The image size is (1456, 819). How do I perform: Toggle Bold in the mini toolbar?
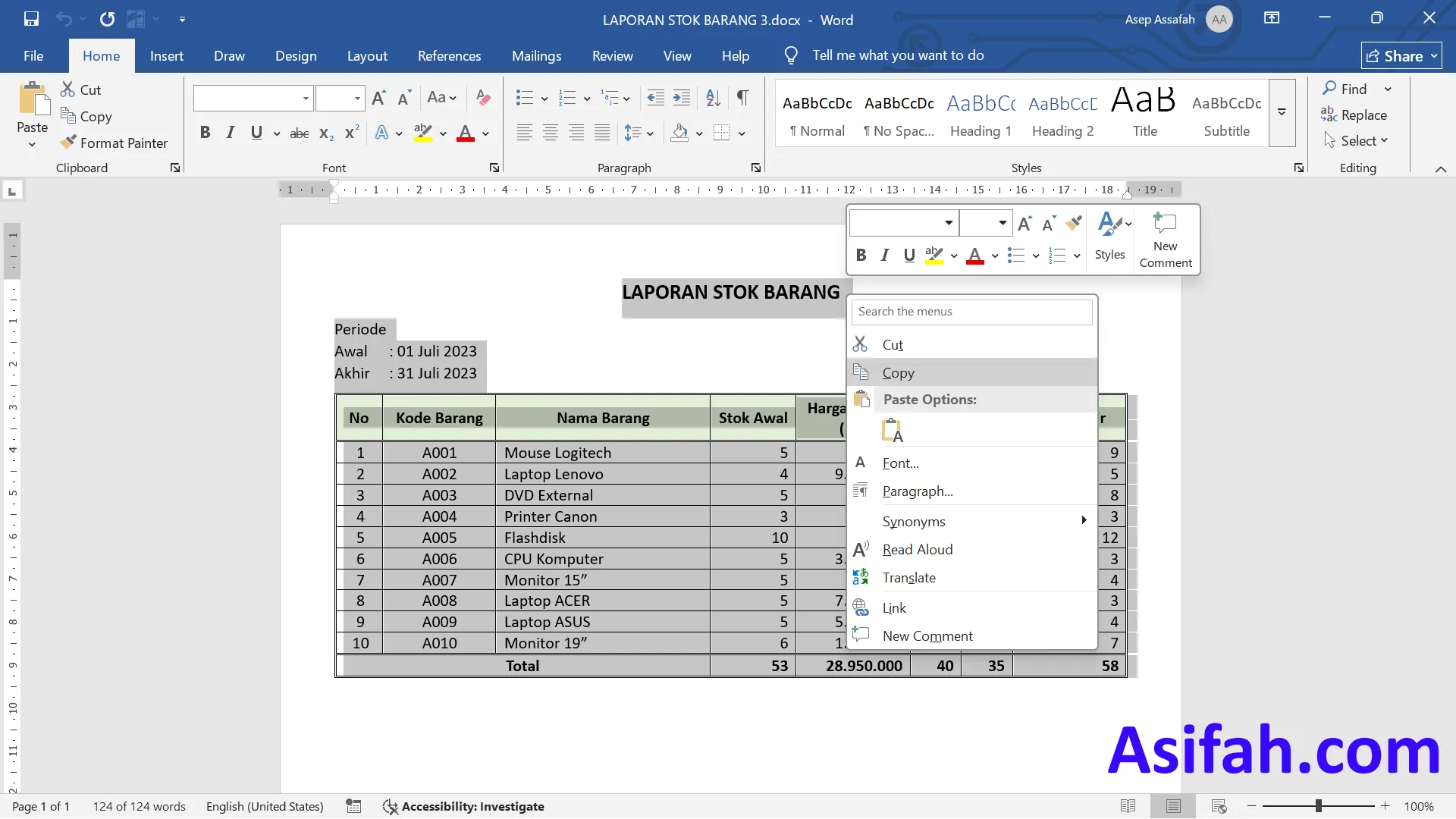coord(861,255)
